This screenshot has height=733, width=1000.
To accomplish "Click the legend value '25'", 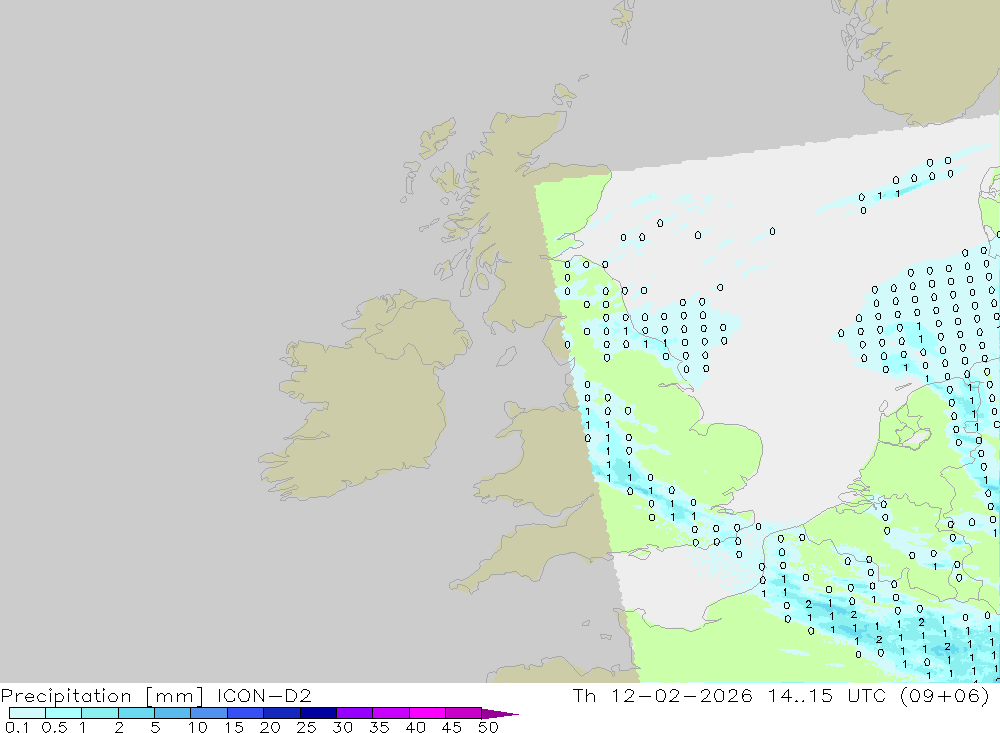I will 306,727.
